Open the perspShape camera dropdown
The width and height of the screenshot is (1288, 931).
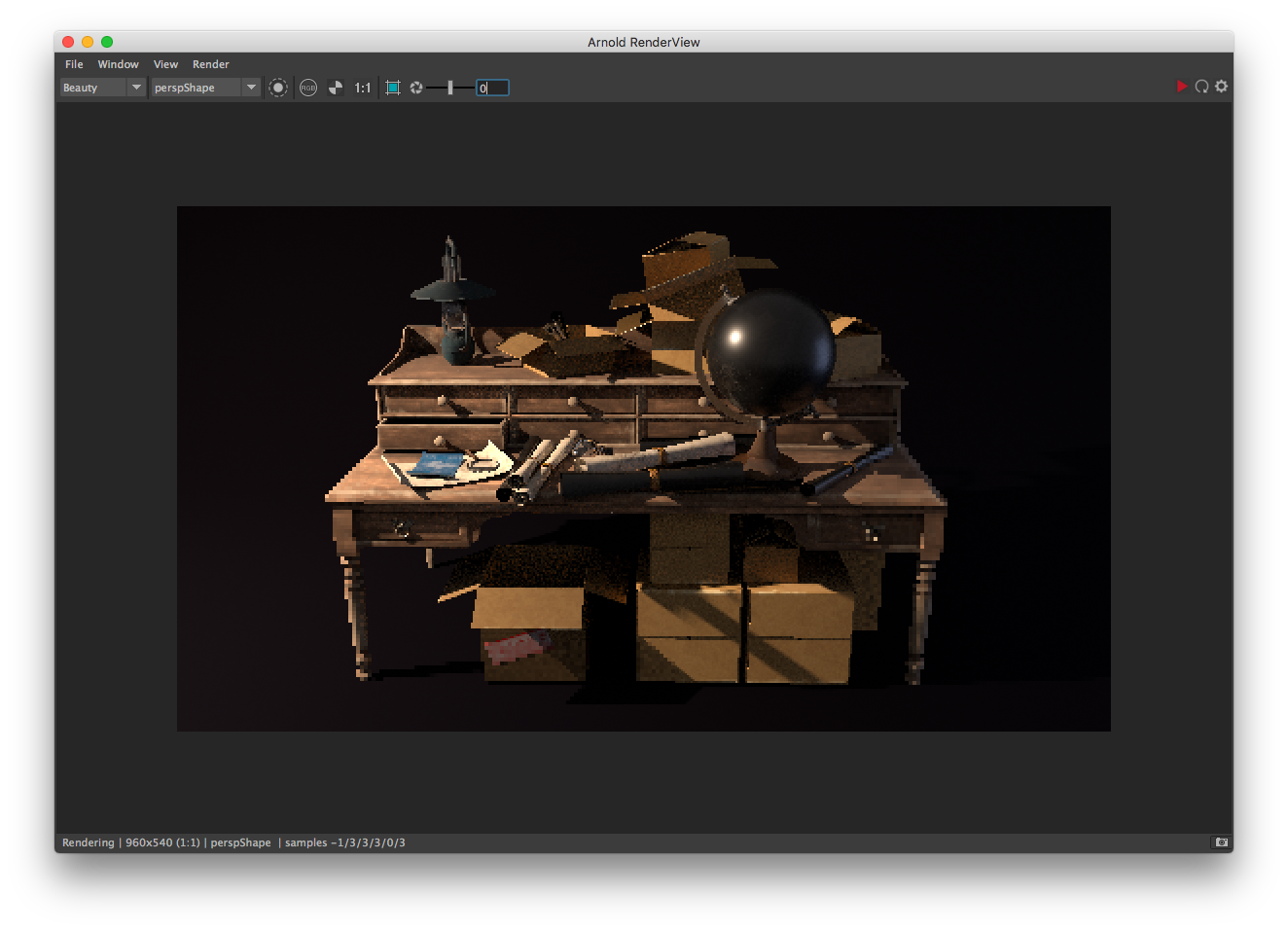click(199, 87)
